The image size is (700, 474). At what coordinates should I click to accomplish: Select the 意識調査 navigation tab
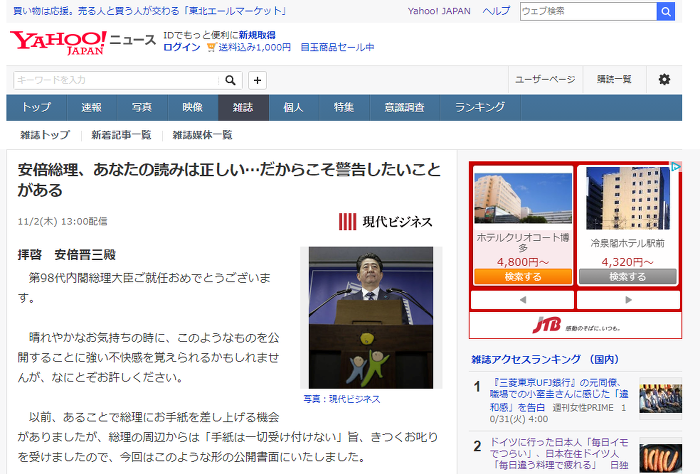coord(404,107)
